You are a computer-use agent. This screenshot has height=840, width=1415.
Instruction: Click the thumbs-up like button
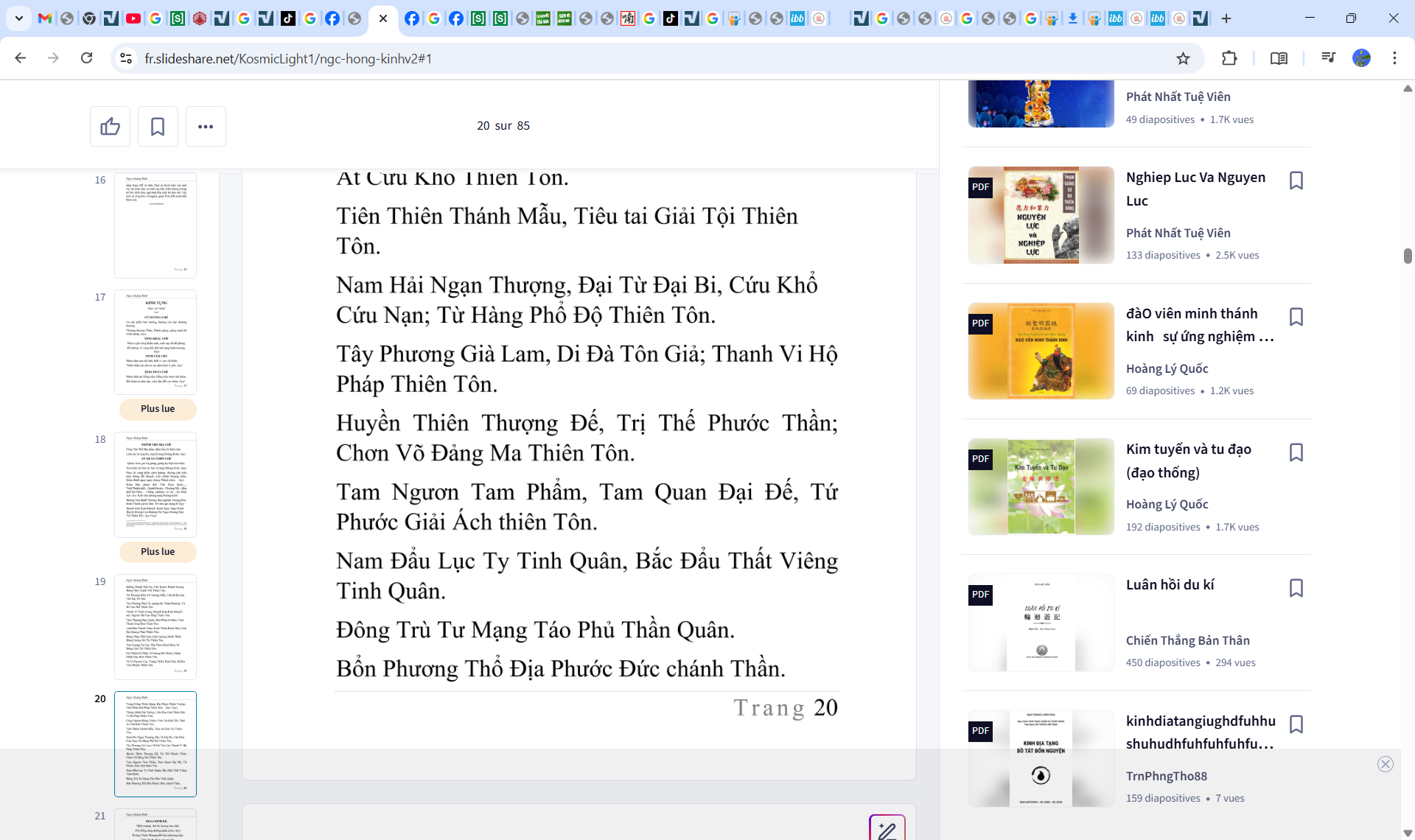[111, 127]
